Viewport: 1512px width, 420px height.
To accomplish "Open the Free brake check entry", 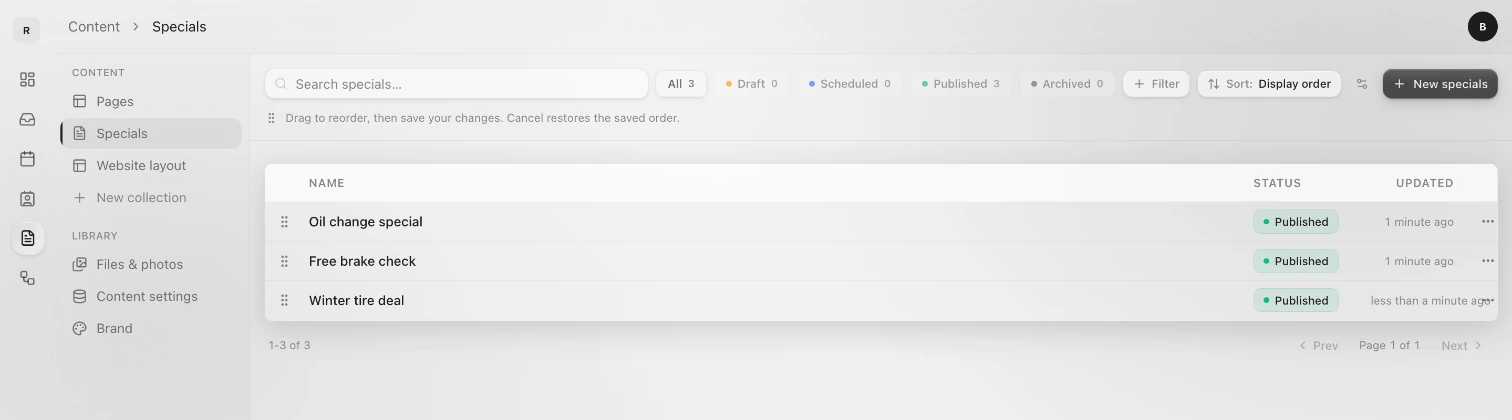I will click(x=362, y=261).
